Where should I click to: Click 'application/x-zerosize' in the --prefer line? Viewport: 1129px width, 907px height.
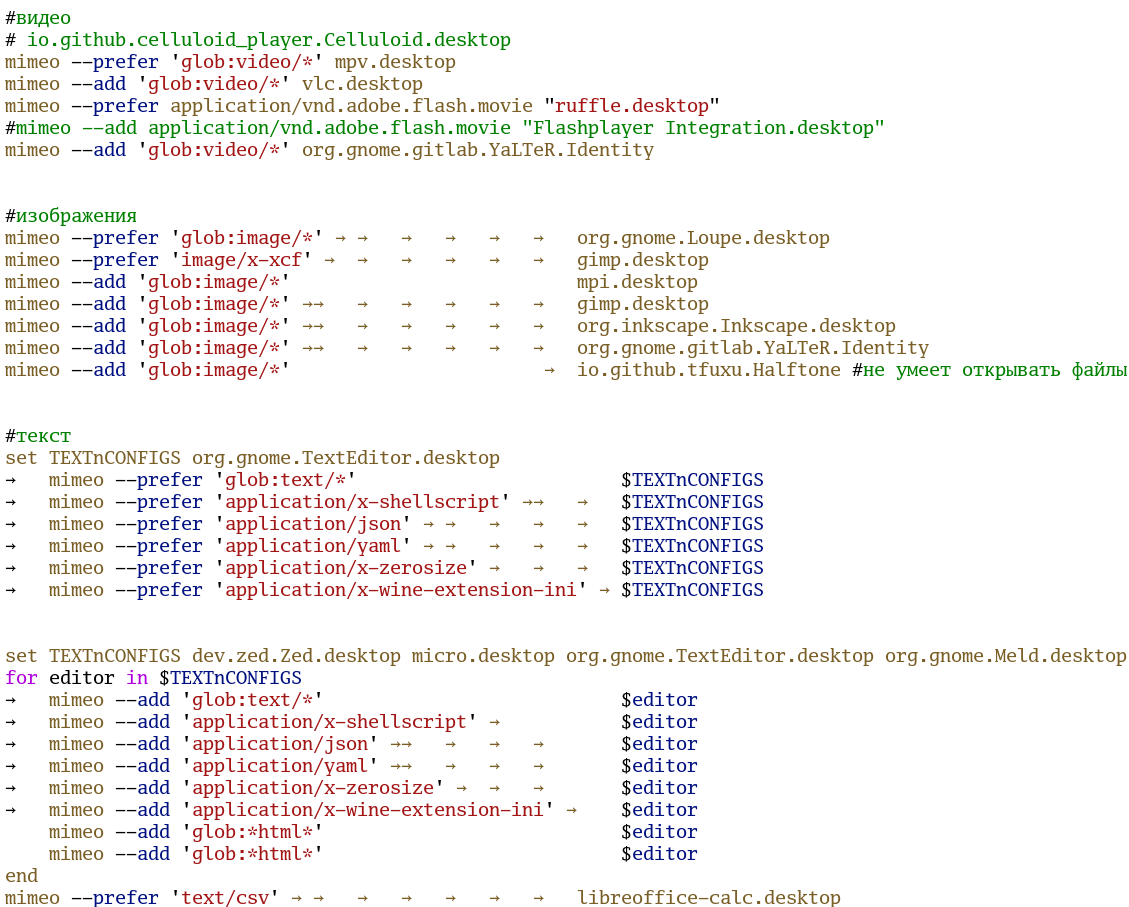pos(346,568)
